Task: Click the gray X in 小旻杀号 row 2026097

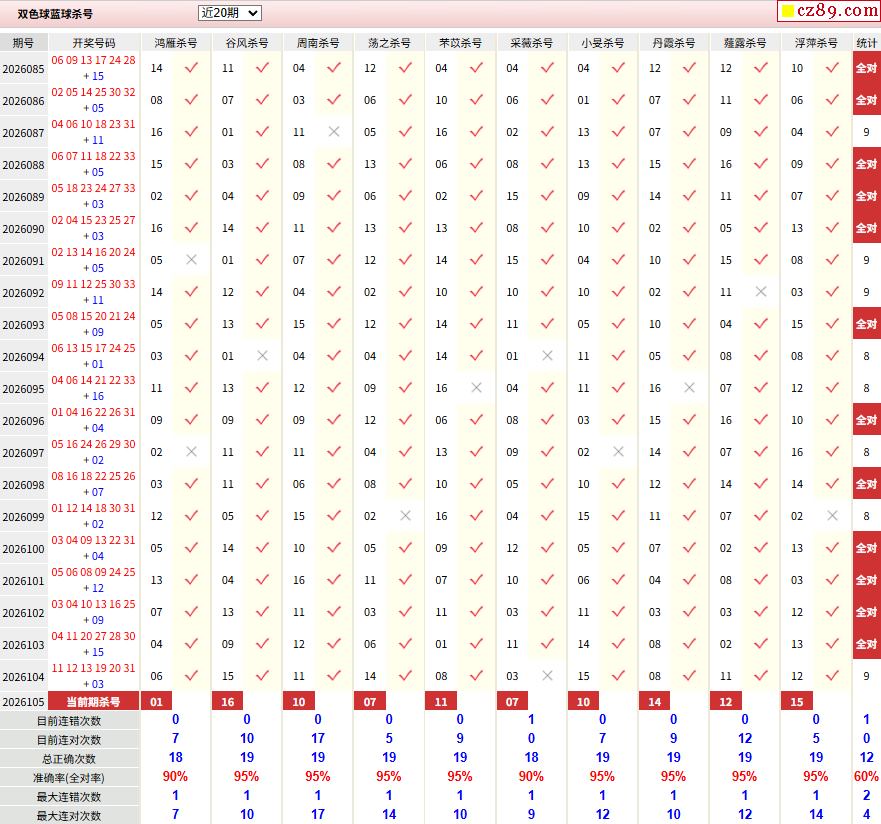Action: 619,452
